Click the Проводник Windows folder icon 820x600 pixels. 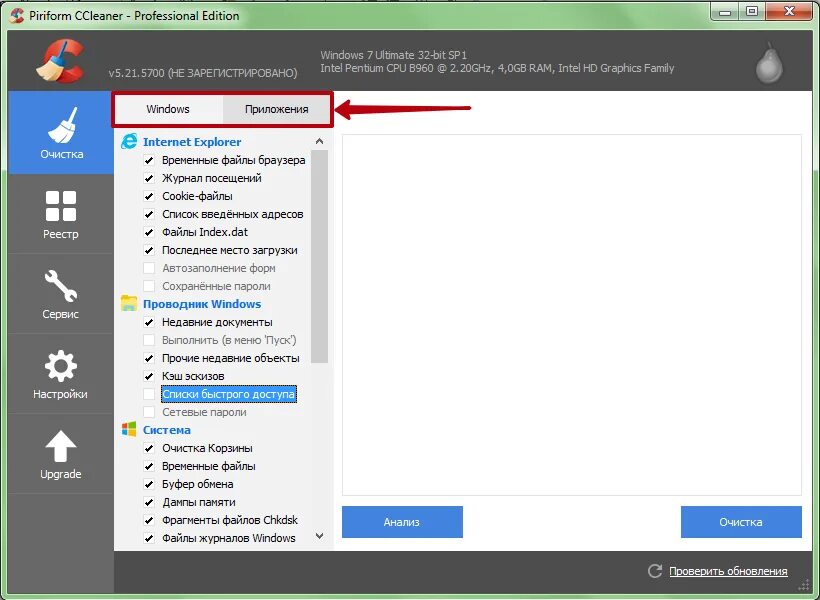click(x=129, y=303)
